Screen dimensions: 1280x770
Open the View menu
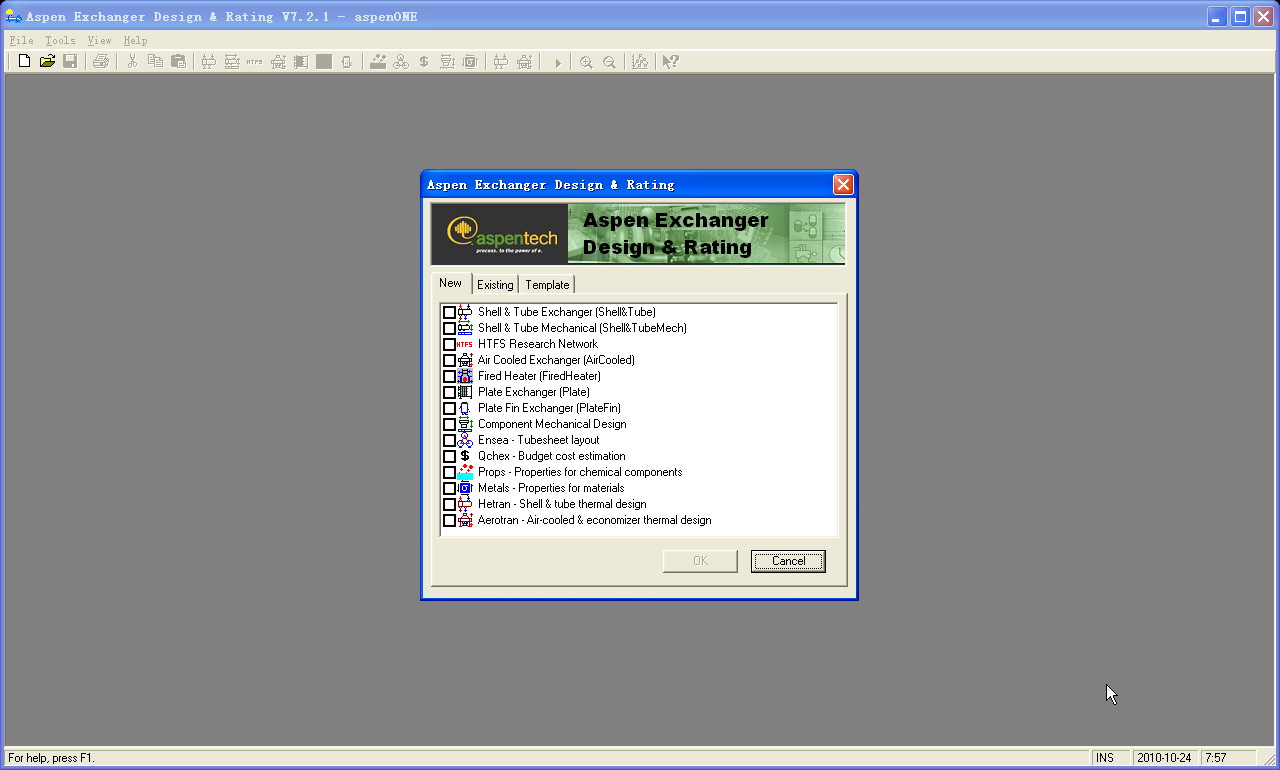(x=99, y=41)
